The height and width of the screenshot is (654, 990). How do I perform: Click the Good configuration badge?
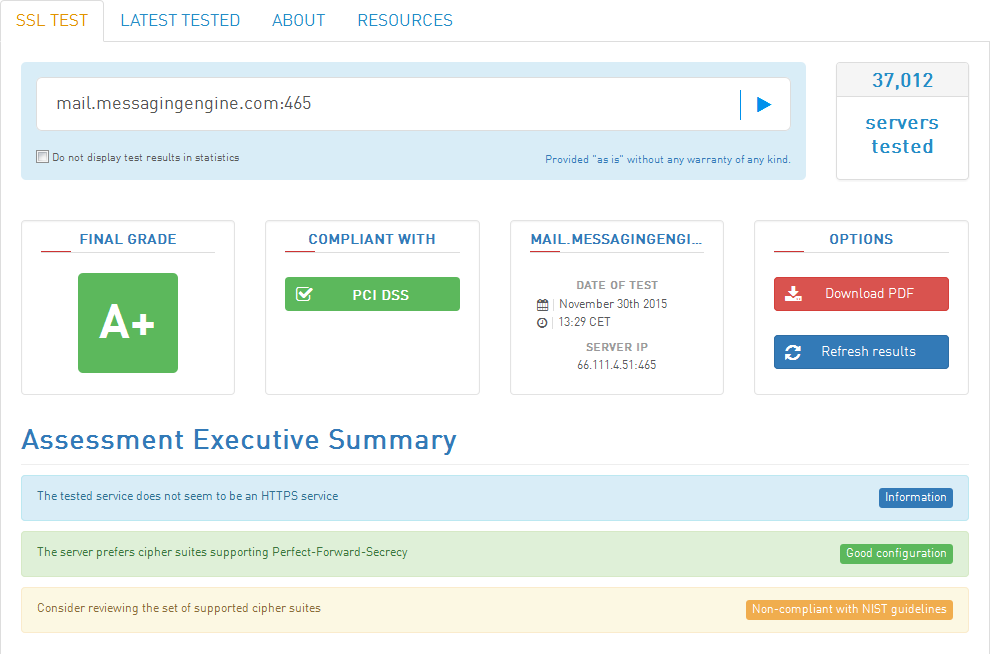point(896,554)
